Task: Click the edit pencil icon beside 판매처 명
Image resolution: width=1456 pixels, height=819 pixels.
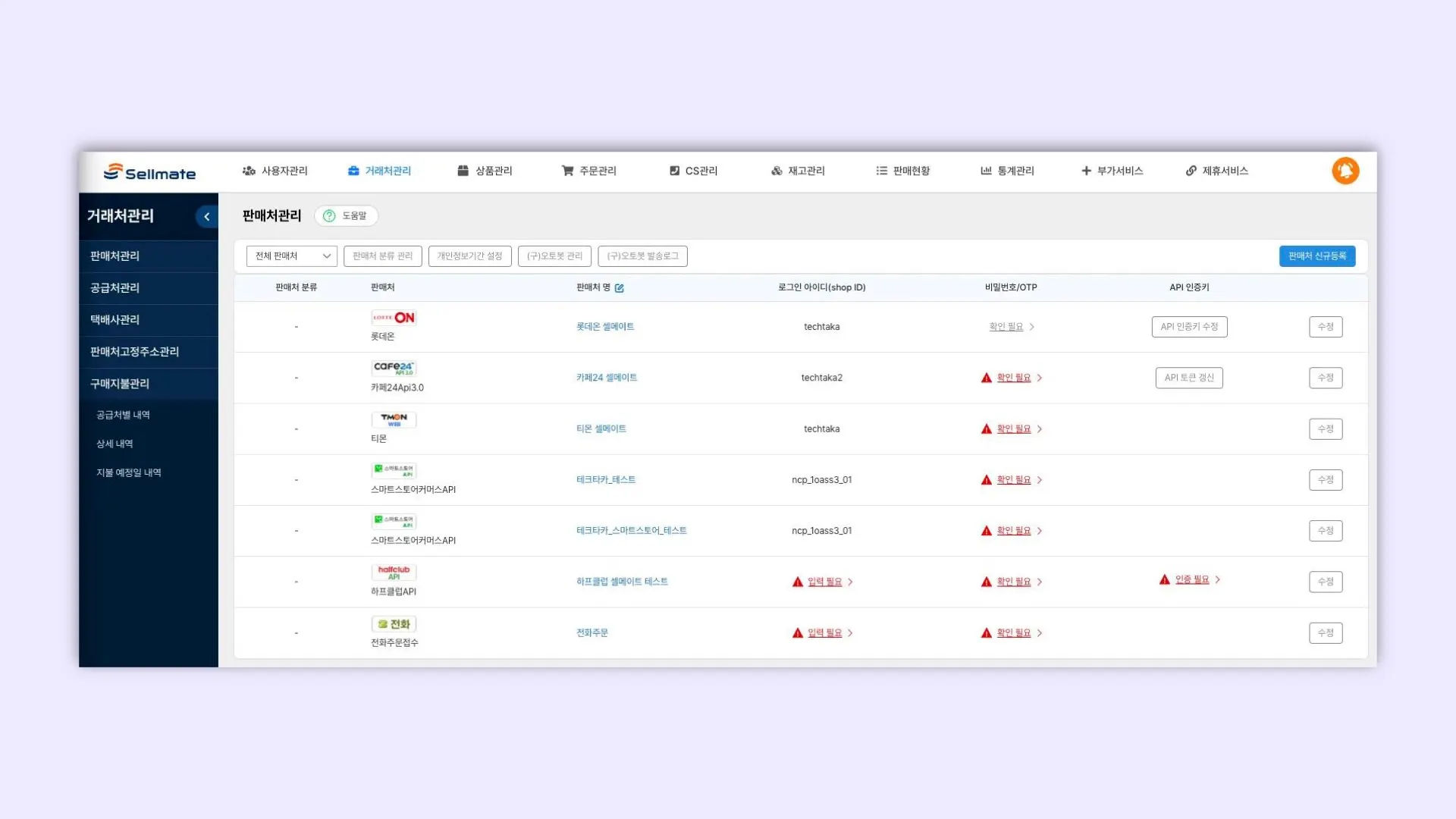Action: pyautogui.click(x=620, y=288)
